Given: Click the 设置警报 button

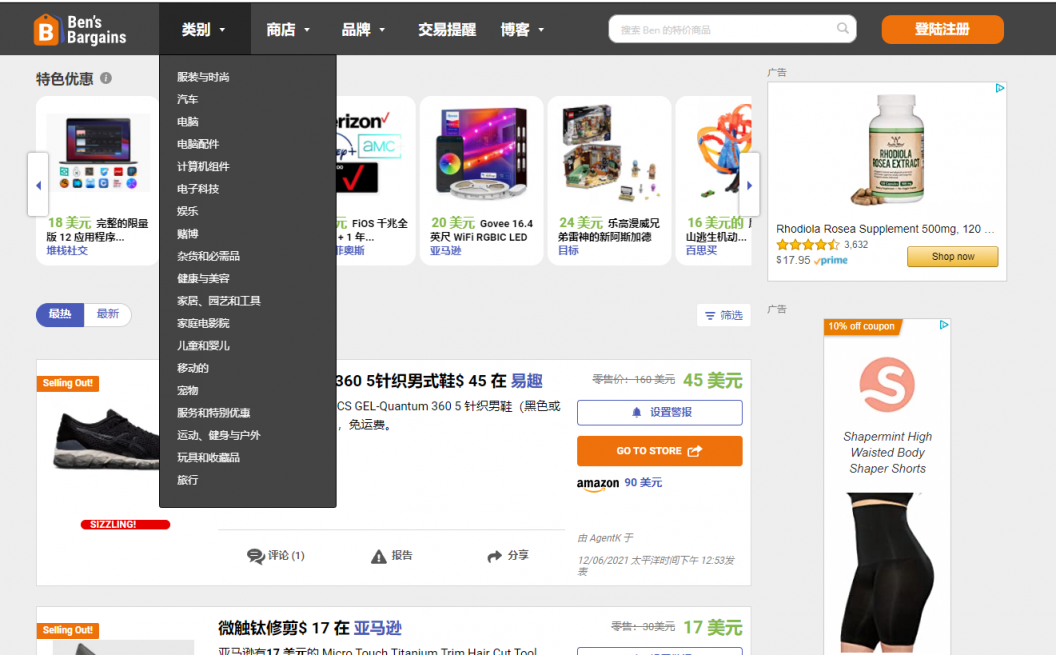Looking at the screenshot, I should click(659, 413).
